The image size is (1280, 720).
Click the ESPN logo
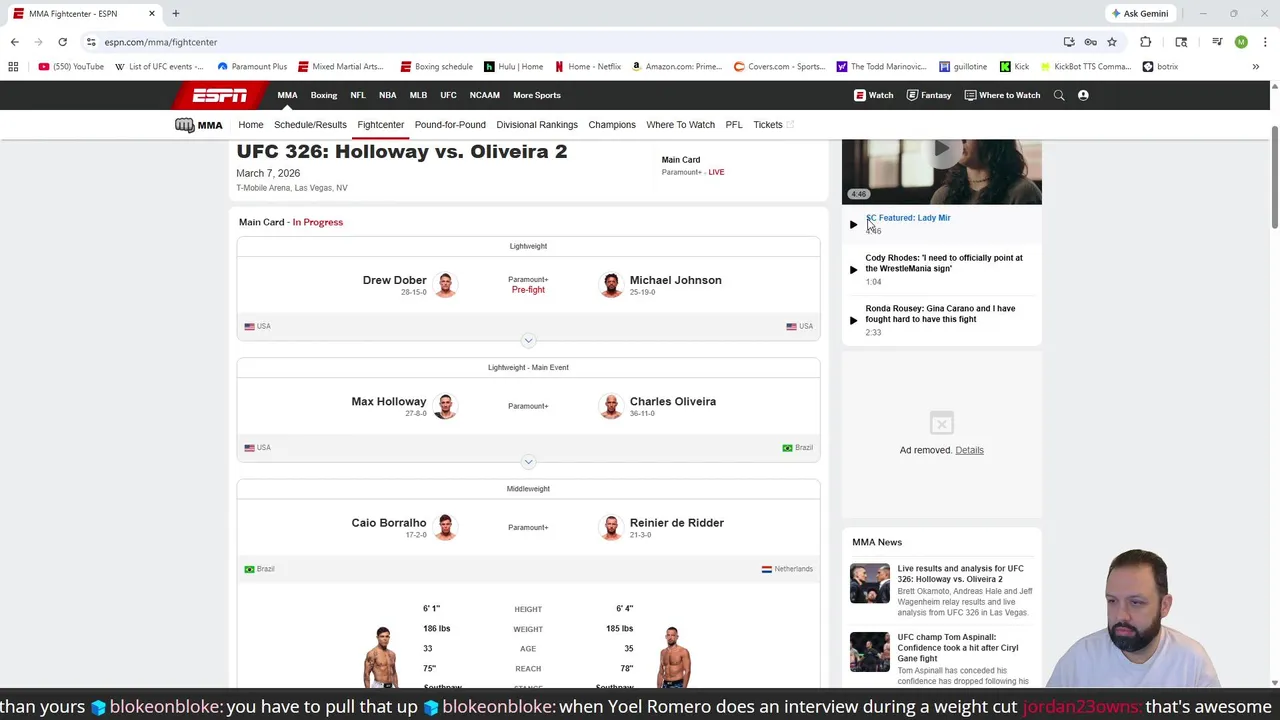click(x=220, y=95)
